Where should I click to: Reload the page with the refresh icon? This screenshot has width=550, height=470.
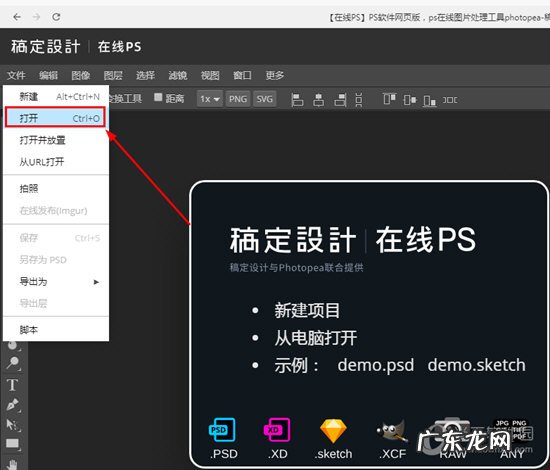(x=56, y=16)
